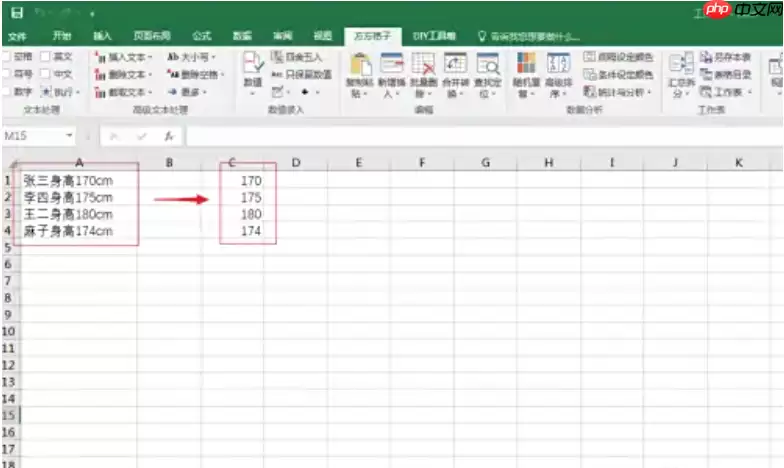Save the workbook with the floppy disk icon
This screenshot has height=468, width=784.
click(17, 12)
